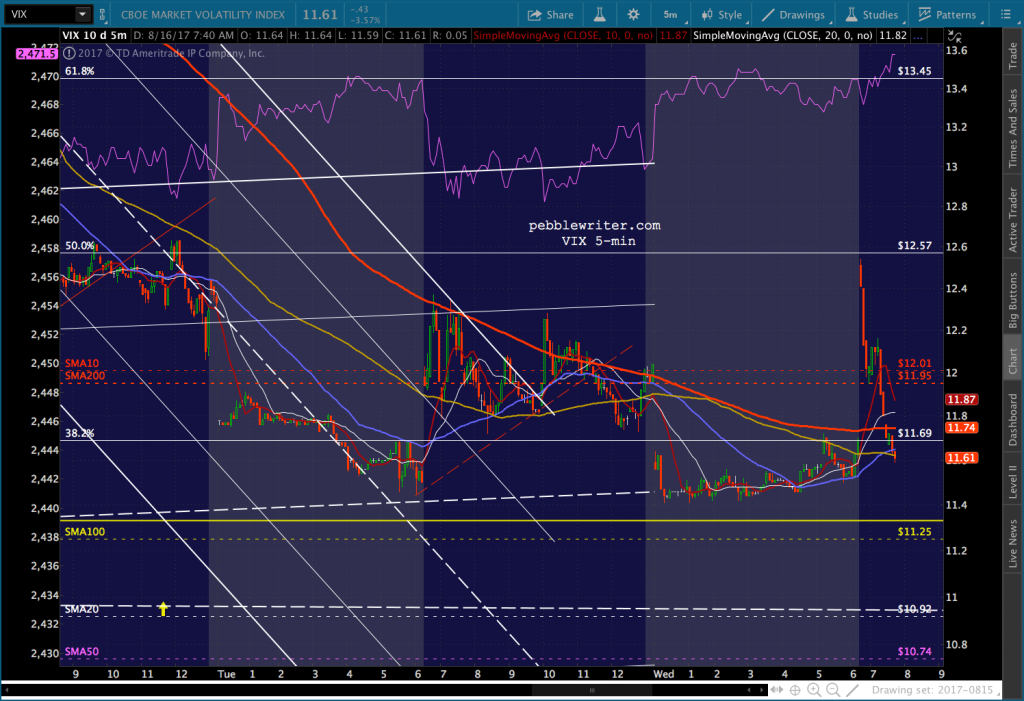Click the 2,471.5 magenta price bubble

coord(37,54)
